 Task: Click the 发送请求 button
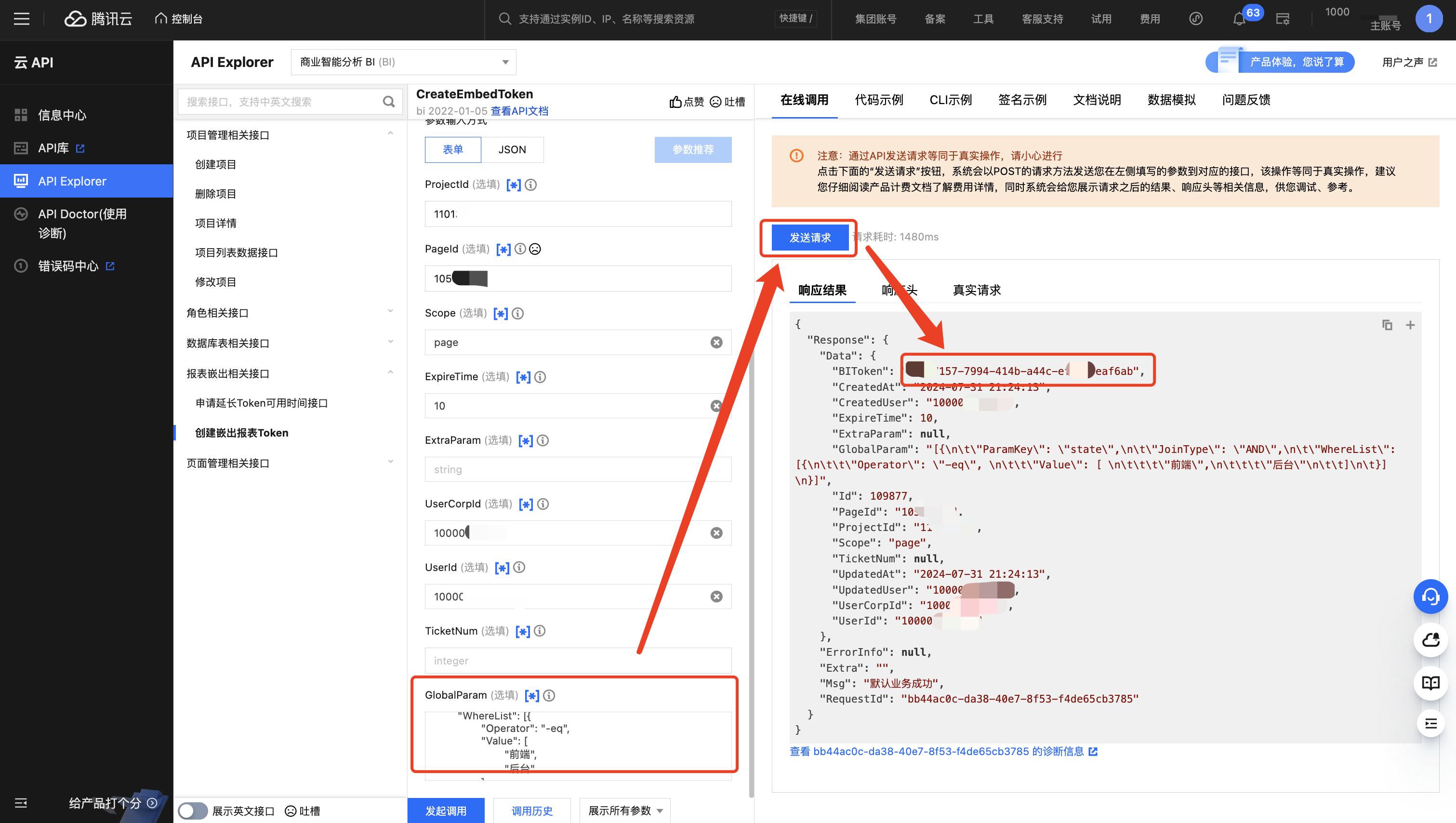(x=809, y=238)
